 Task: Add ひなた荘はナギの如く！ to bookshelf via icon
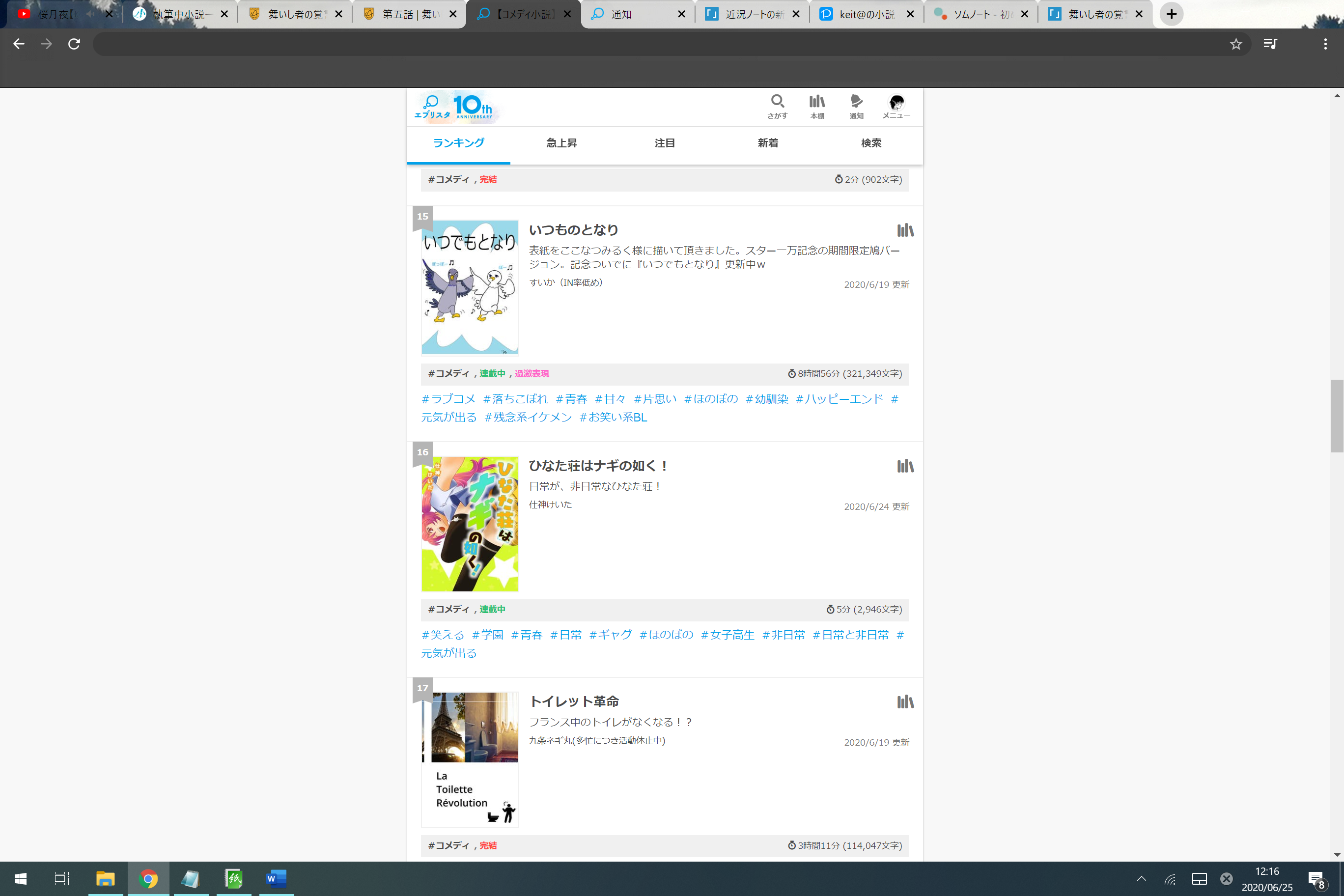905,466
